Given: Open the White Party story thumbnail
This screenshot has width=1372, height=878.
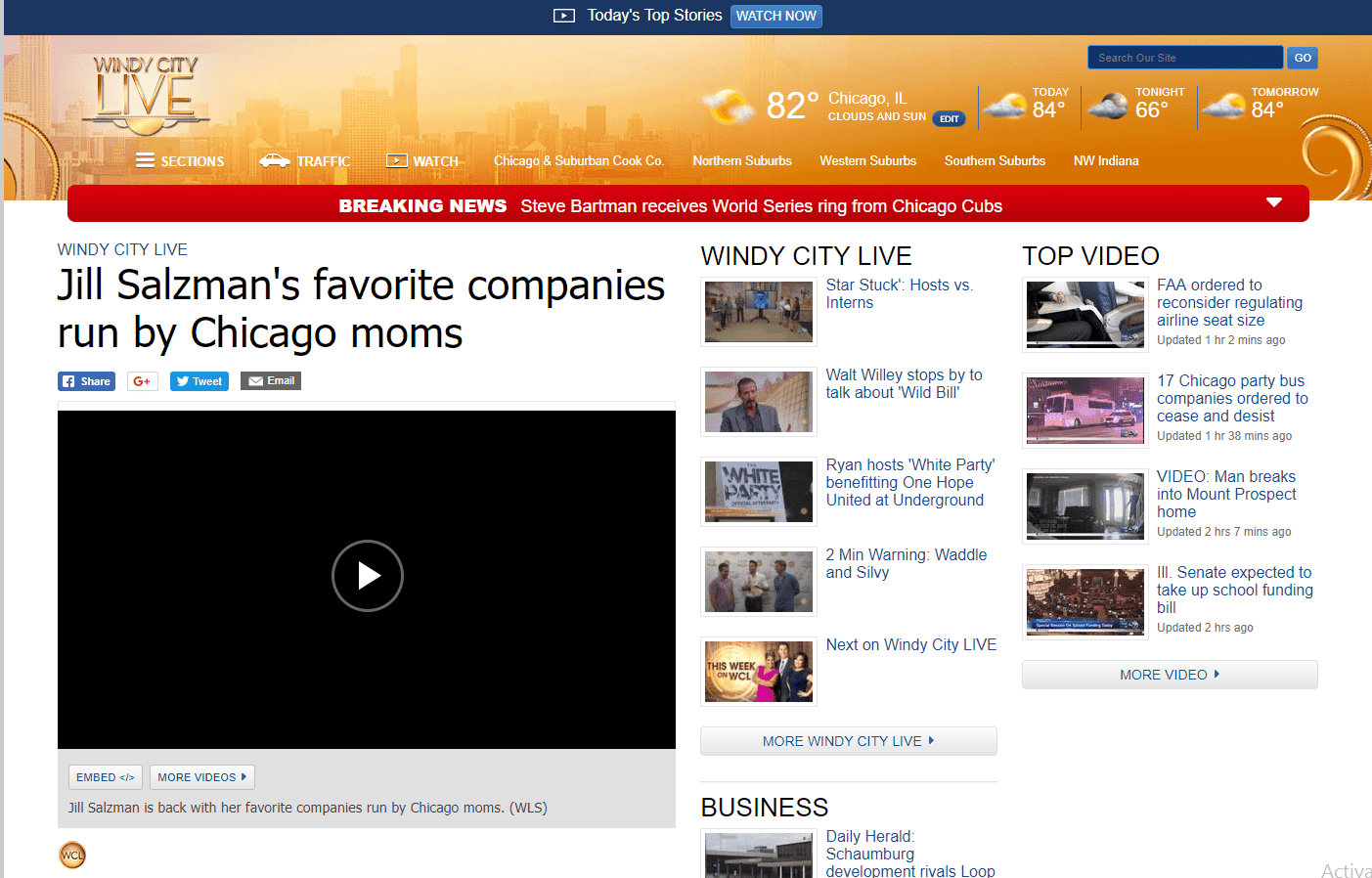Looking at the screenshot, I should (759, 492).
